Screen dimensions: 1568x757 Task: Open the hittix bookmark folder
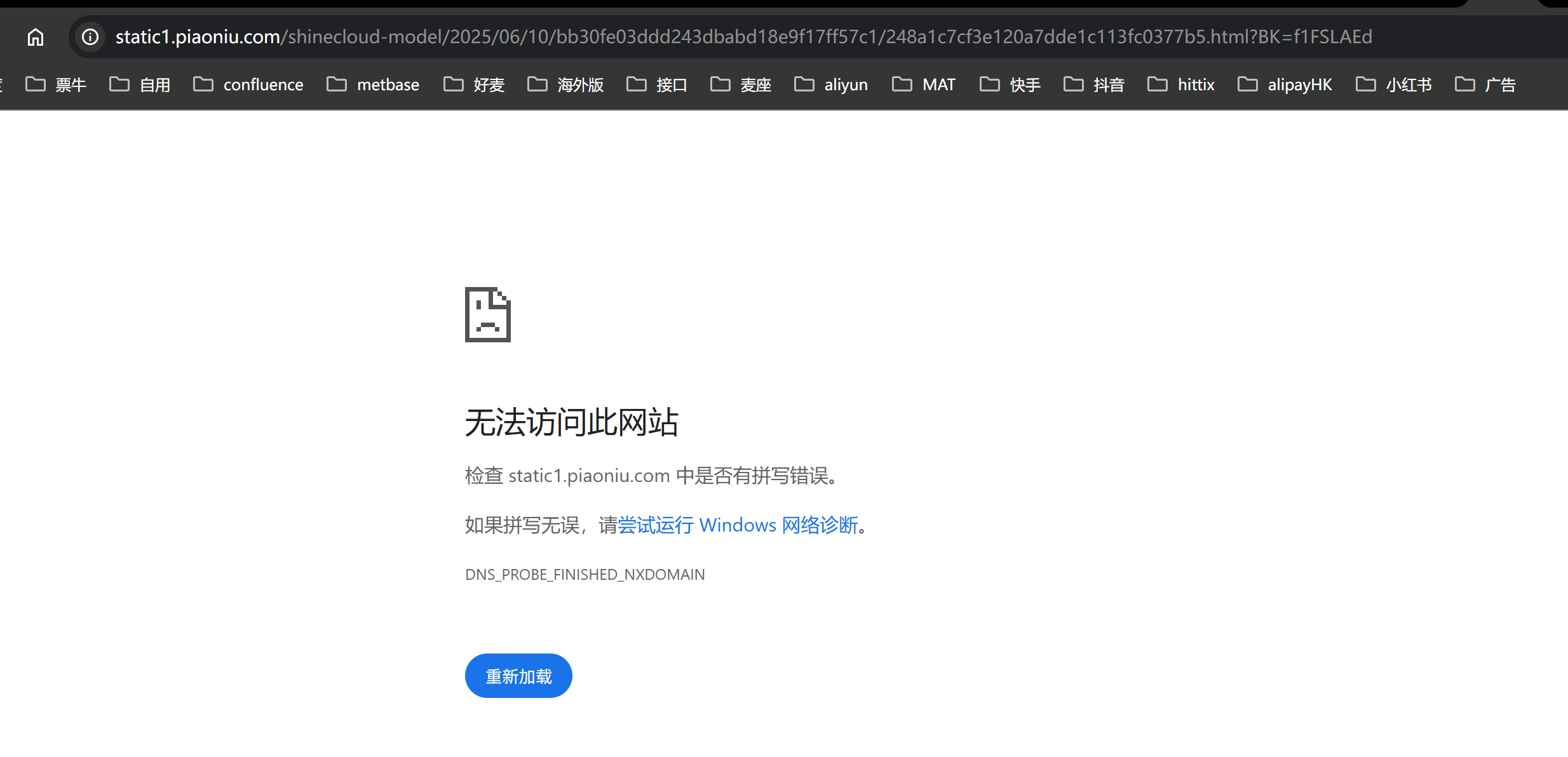(1181, 84)
